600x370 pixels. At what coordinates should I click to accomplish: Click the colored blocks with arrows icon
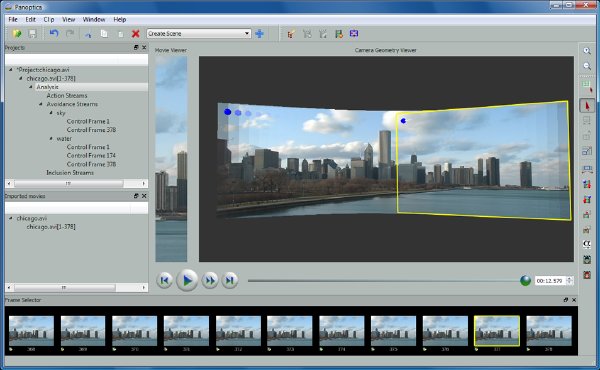tap(587, 184)
